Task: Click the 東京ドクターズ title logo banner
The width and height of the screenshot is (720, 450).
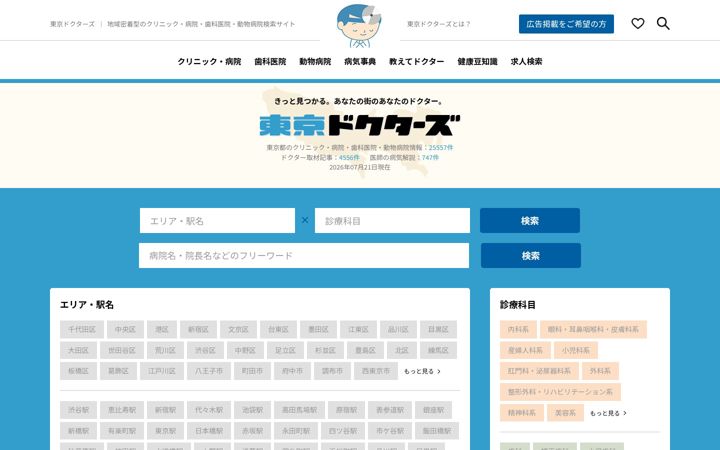Action: [360, 125]
